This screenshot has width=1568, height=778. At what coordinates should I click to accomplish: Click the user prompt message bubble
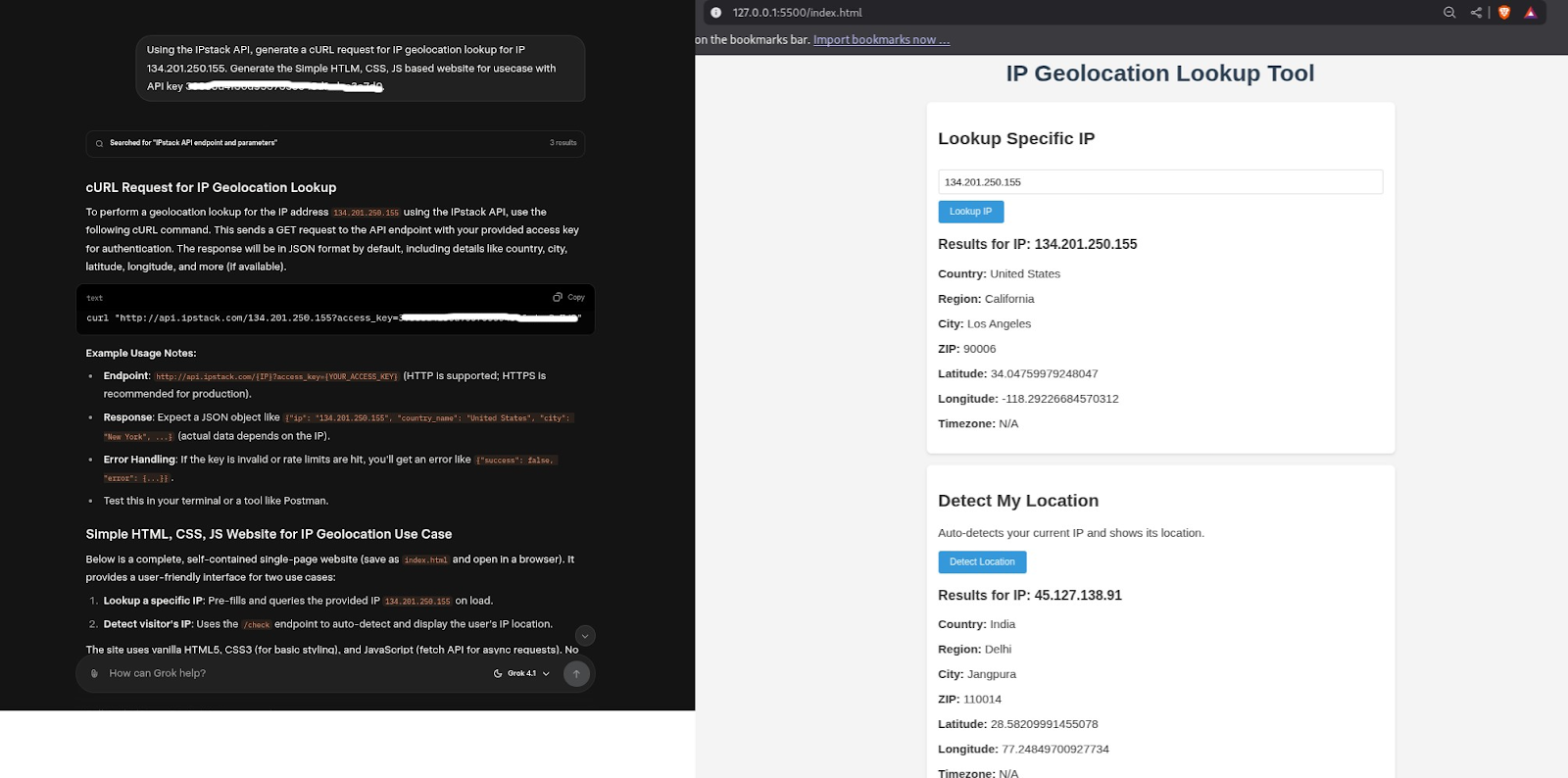point(360,68)
